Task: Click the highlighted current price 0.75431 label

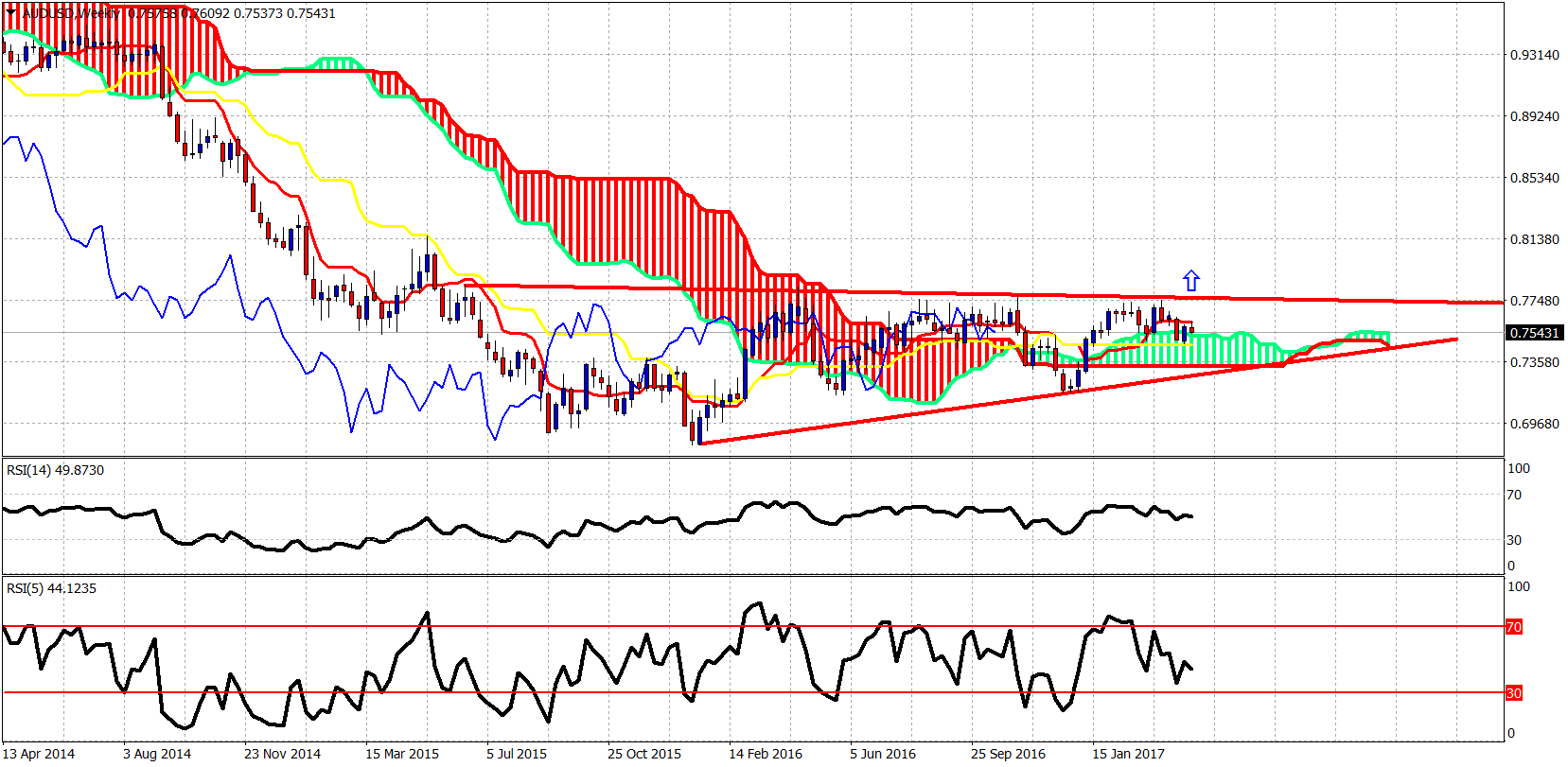Action: pyautogui.click(x=1534, y=333)
